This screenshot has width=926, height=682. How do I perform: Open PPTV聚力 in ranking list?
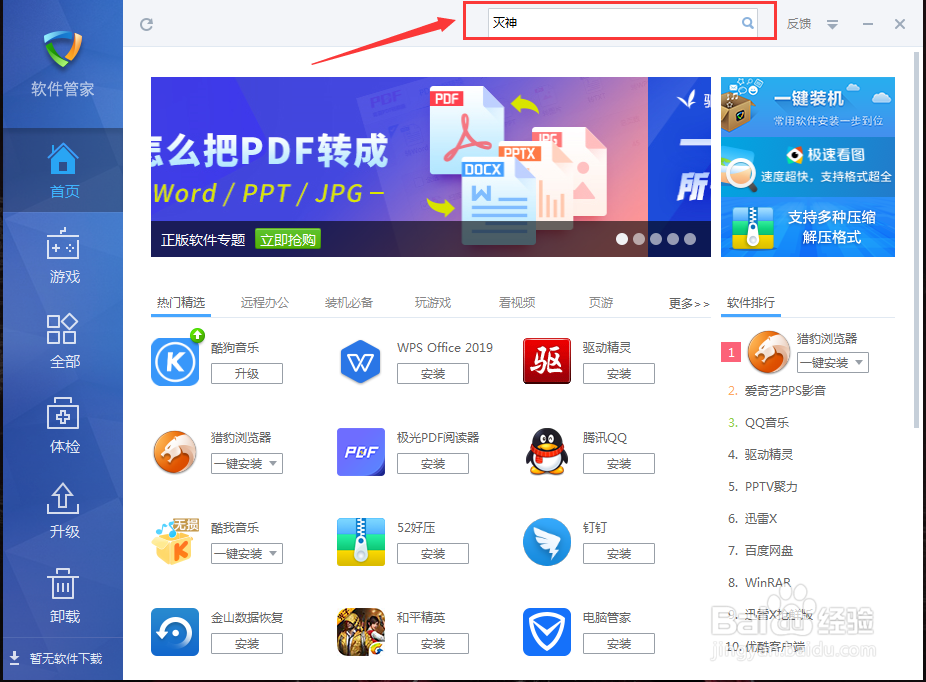point(771,487)
